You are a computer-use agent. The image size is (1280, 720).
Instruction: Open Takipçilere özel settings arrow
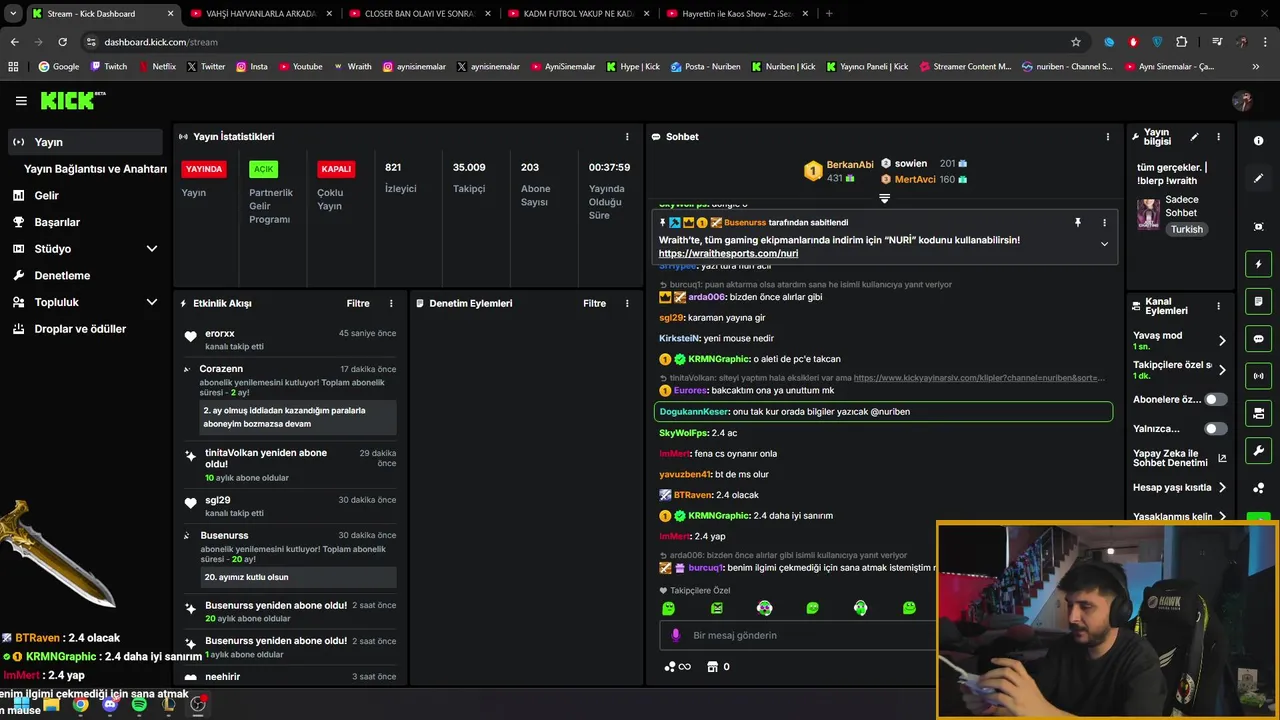(x=1221, y=370)
